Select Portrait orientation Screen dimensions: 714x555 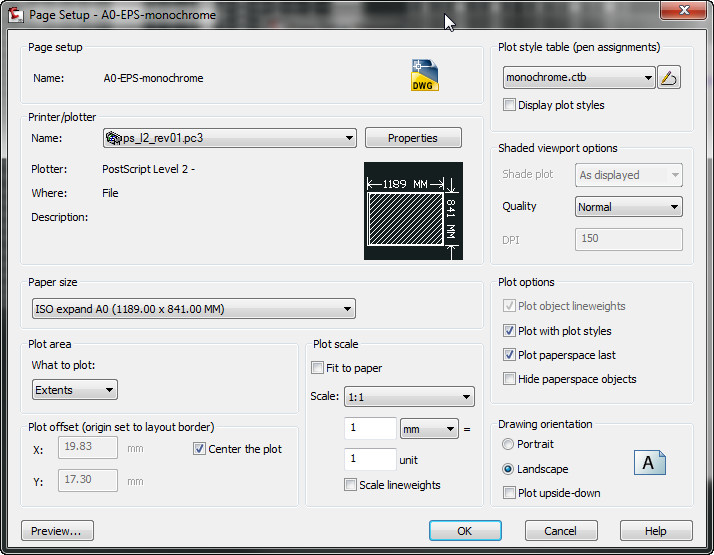click(508, 444)
